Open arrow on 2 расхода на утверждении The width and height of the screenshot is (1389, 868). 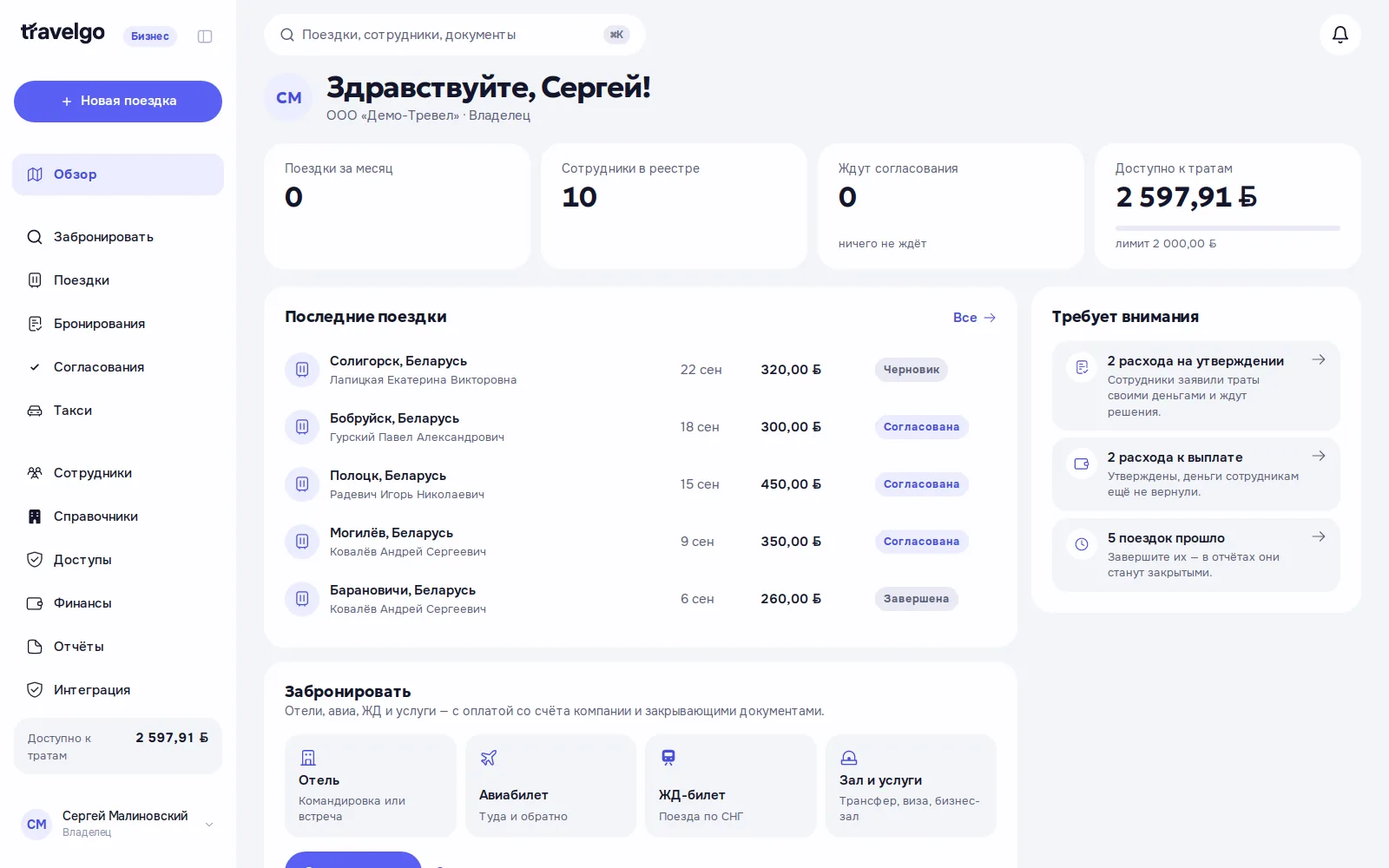click(x=1319, y=359)
